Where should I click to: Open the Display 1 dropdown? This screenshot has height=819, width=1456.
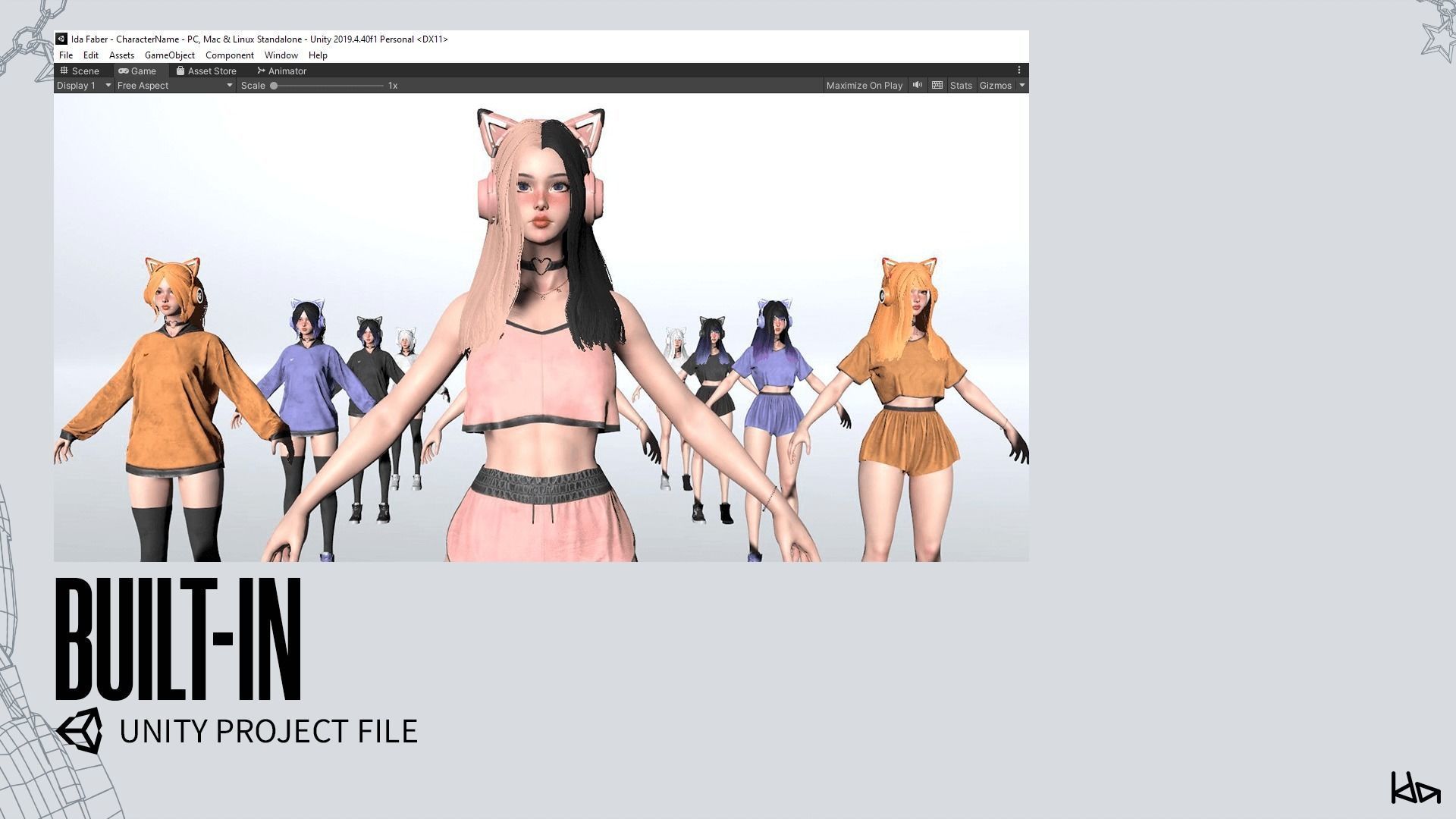(x=84, y=86)
